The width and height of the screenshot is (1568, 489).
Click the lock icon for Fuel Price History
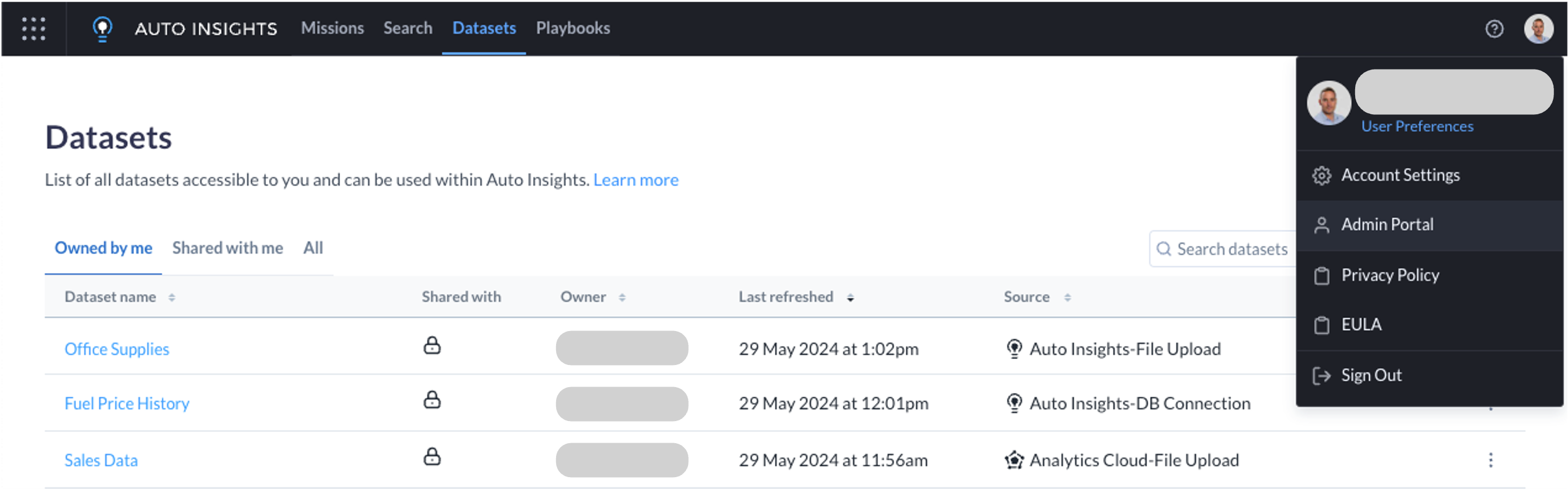(x=432, y=400)
